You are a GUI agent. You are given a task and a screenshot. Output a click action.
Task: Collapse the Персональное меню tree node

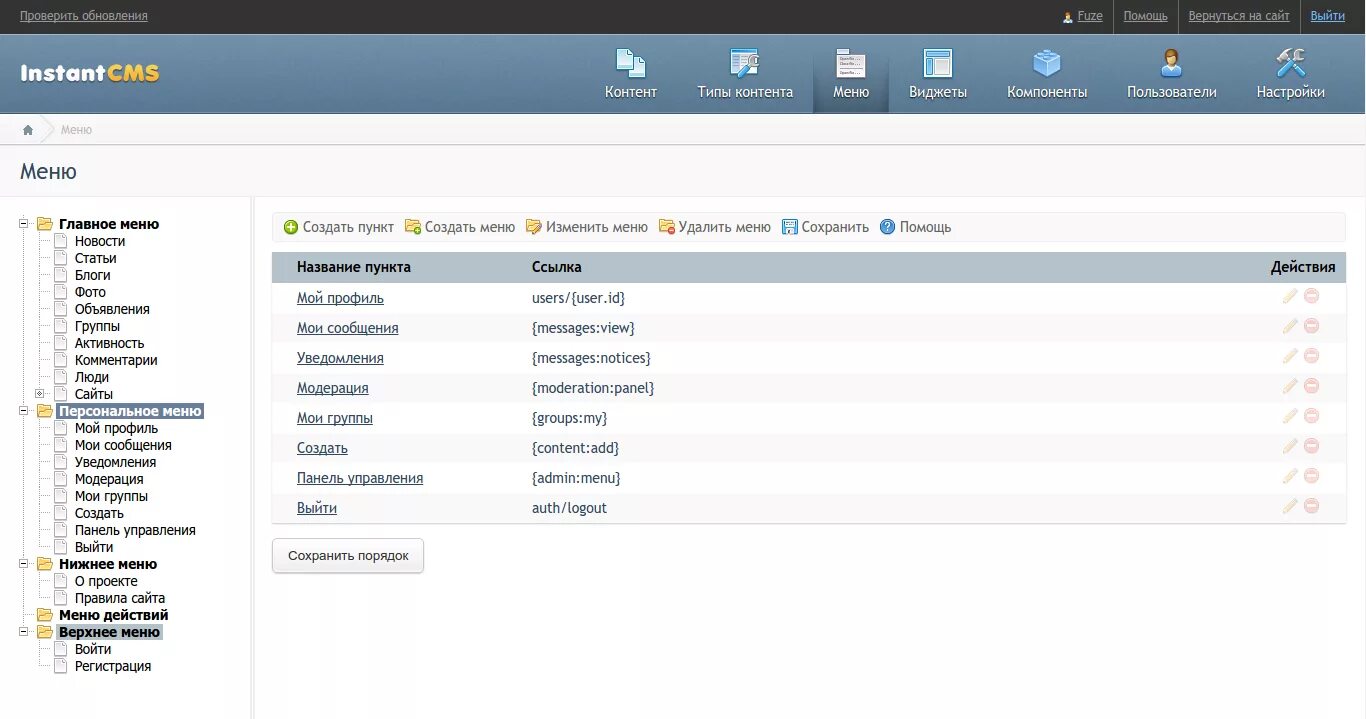(x=23, y=411)
